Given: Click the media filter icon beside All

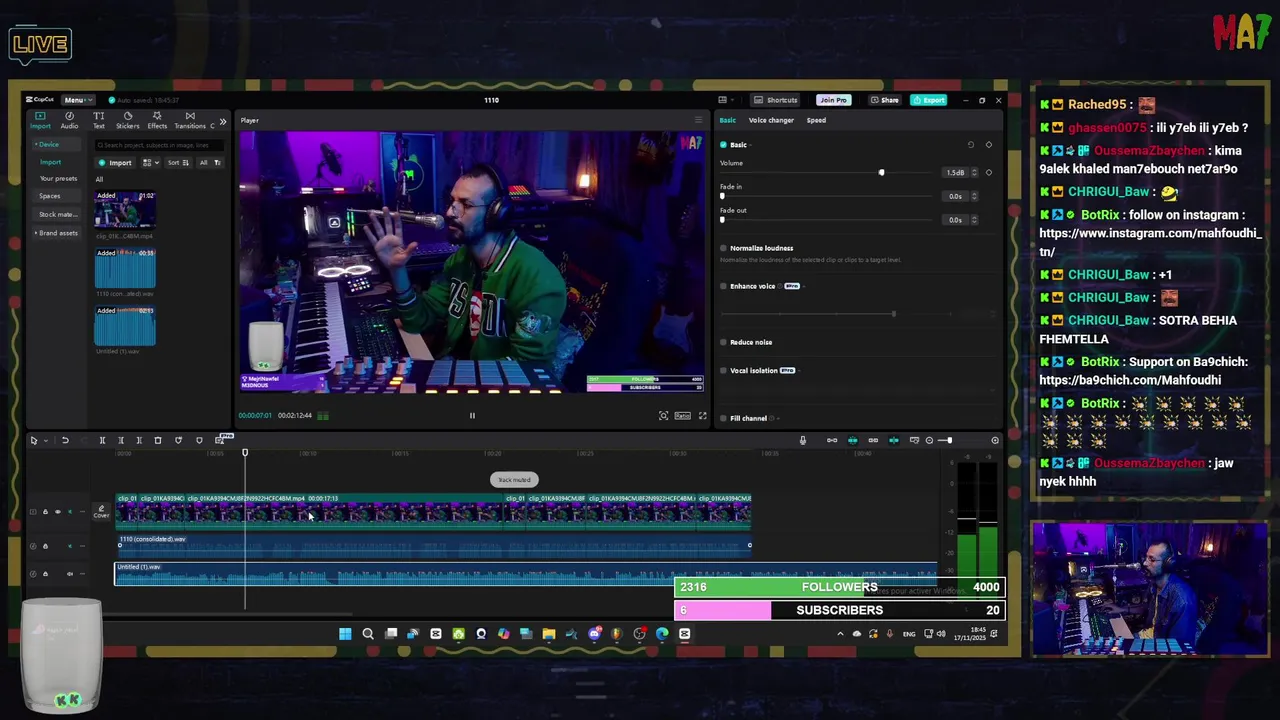Looking at the screenshot, I should (x=217, y=162).
